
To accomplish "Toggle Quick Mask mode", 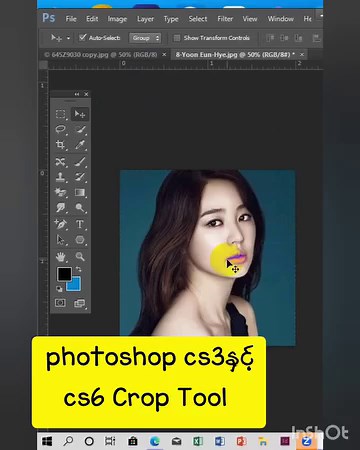I will pos(60,303).
